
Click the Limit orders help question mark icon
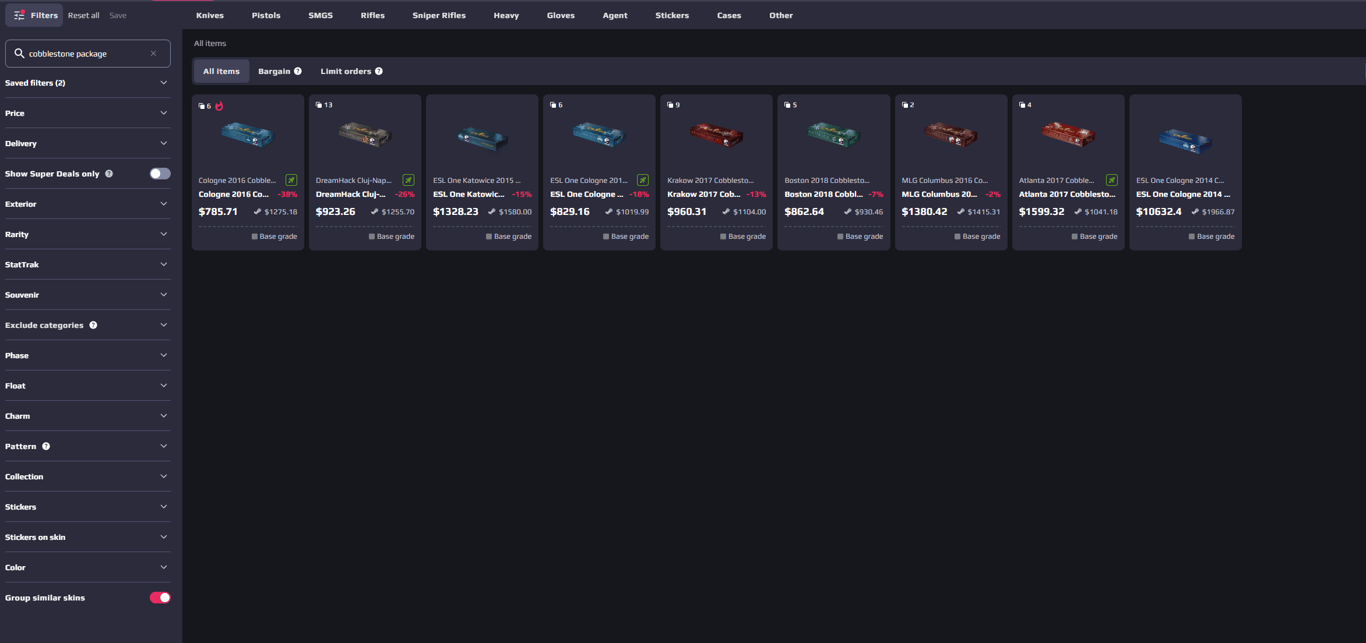tap(379, 71)
